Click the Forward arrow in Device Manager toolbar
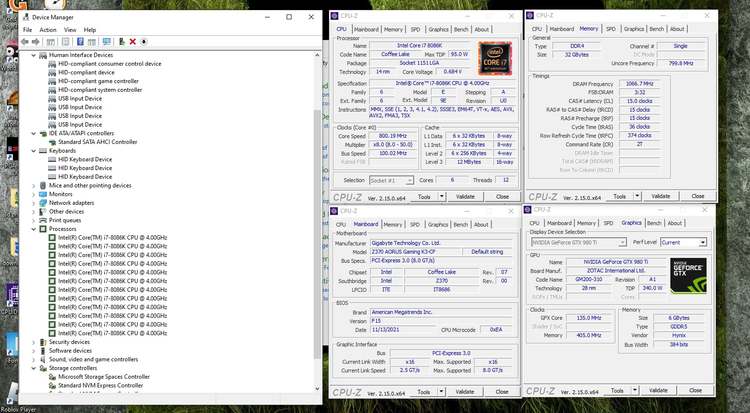Image resolution: width=750 pixels, height=413 pixels. 35,42
